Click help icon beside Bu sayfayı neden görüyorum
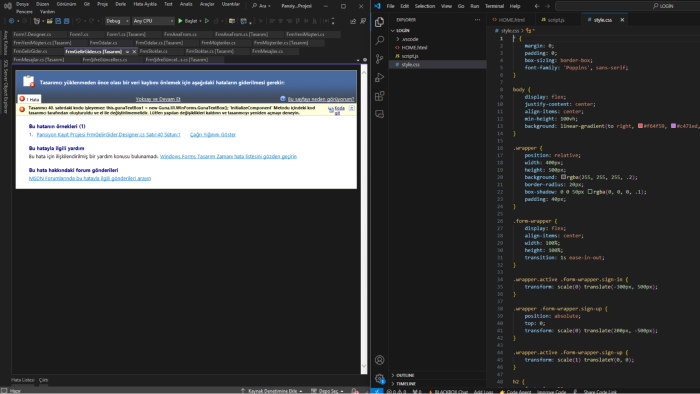 click(x=283, y=99)
